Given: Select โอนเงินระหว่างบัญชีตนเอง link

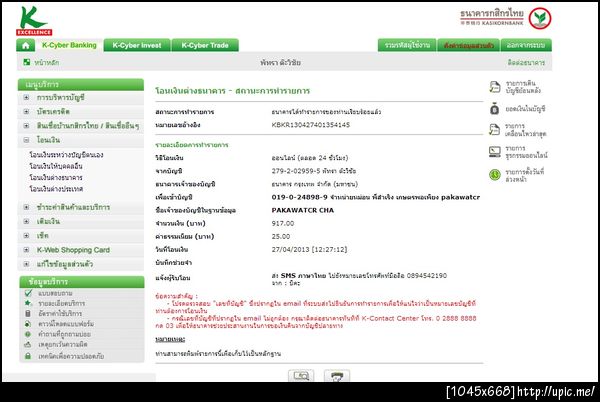Looking at the screenshot, I should [66, 155].
